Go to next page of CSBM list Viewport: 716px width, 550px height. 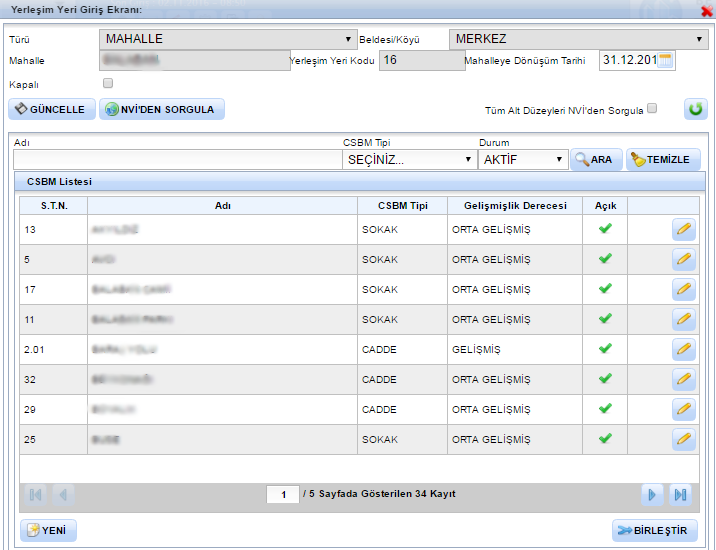(652, 495)
